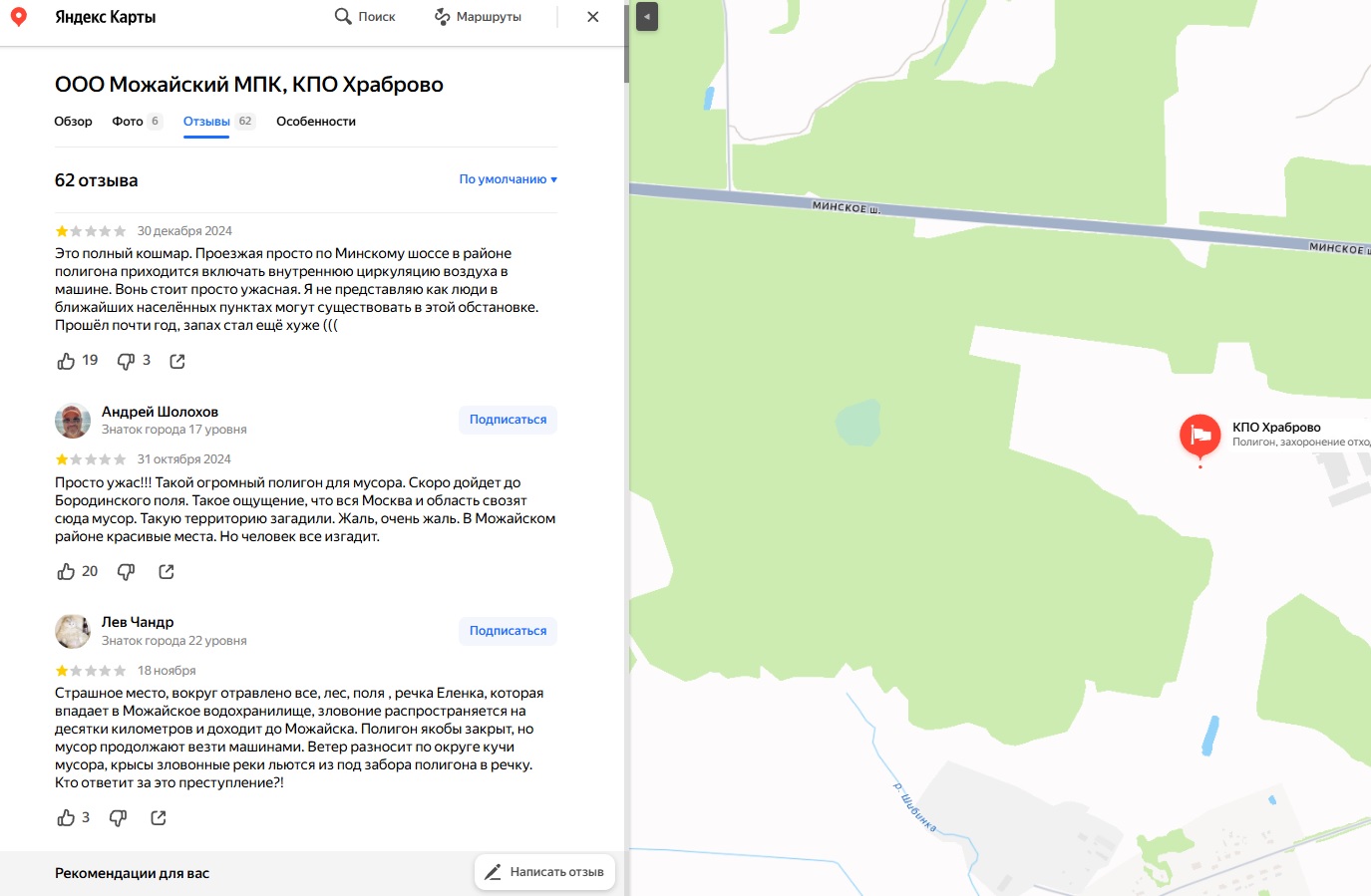1371x896 pixels.
Task: Switch to the Обзор tab
Action: click(x=73, y=122)
